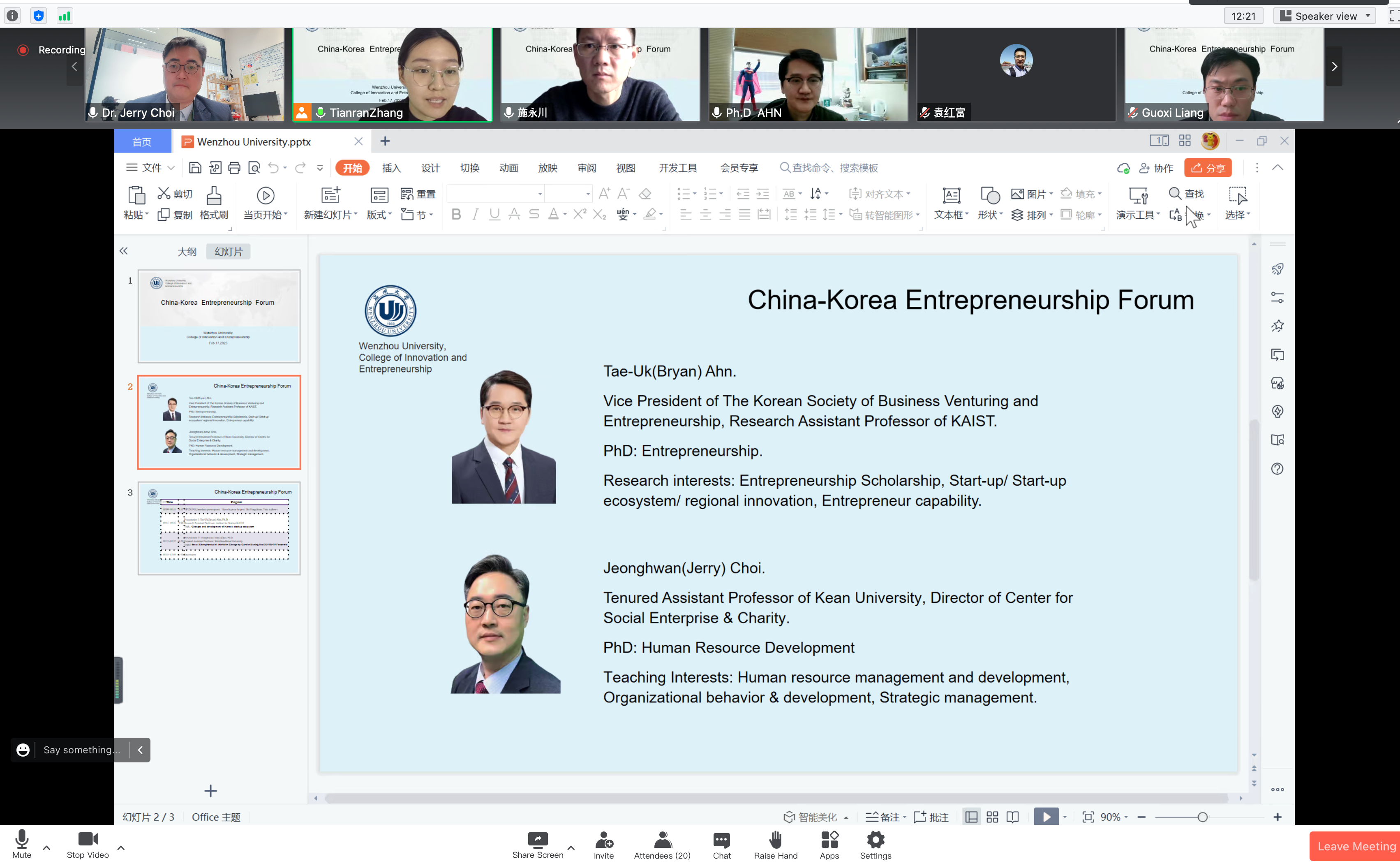Image resolution: width=1400 pixels, height=866 pixels.
Task: Expand the font name combo box
Action: [x=539, y=194]
